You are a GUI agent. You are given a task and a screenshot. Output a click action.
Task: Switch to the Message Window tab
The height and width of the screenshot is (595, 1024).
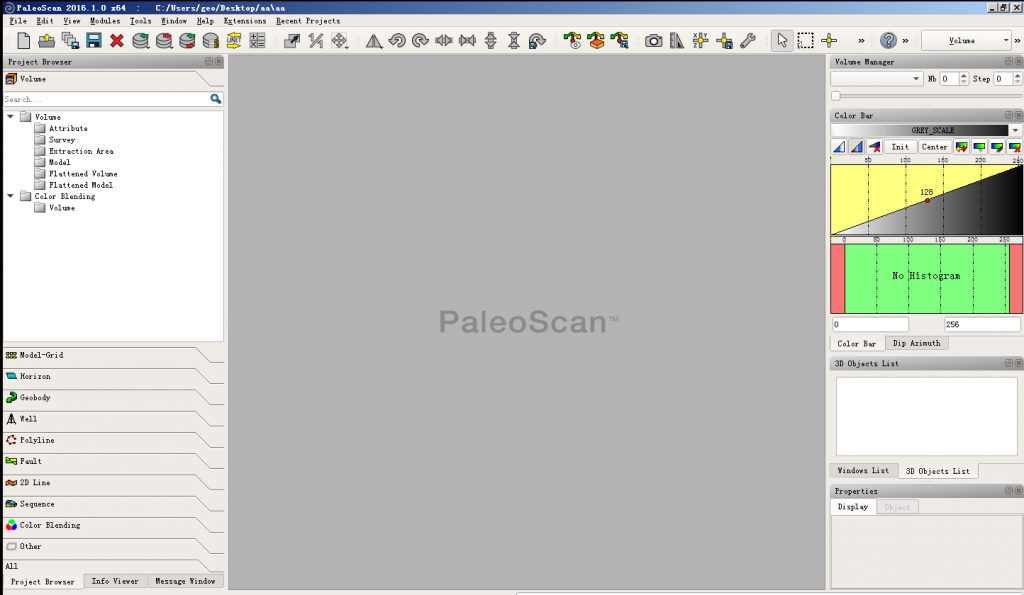point(185,581)
